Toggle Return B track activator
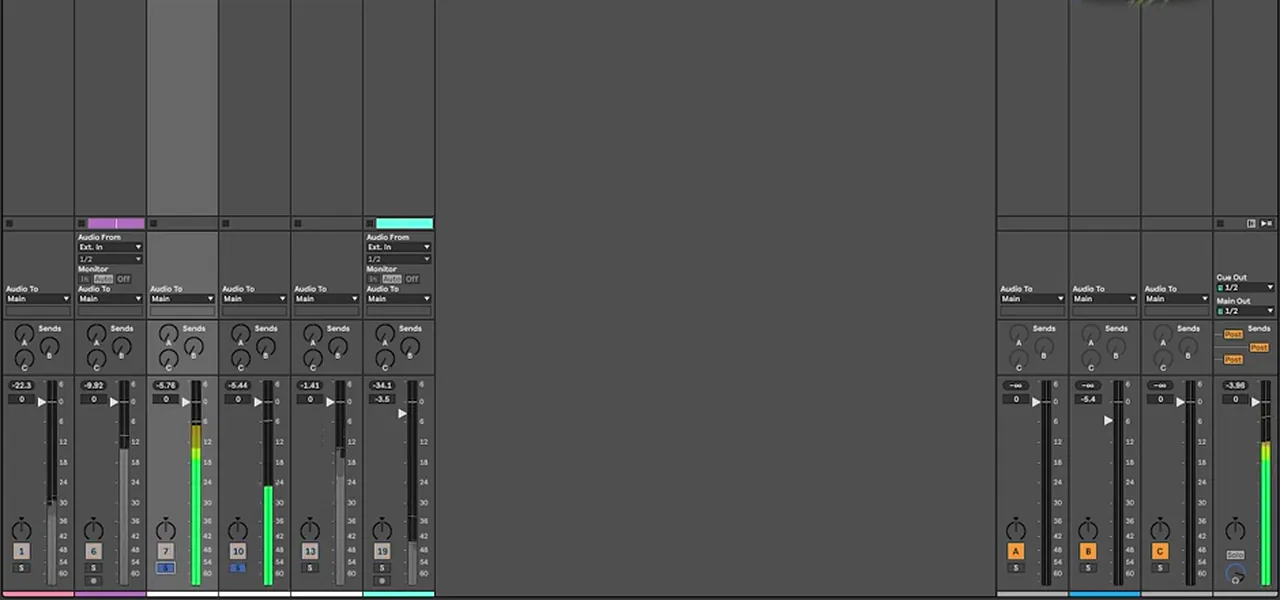 1088,551
